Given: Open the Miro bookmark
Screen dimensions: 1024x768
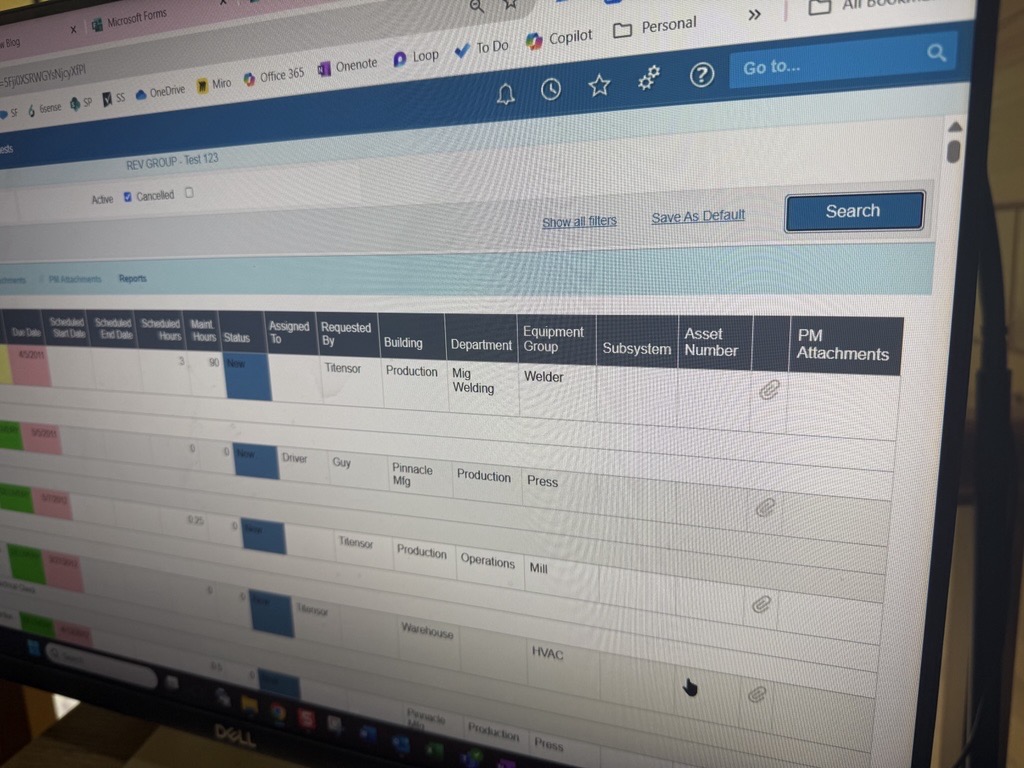Looking at the screenshot, I should 214,84.
